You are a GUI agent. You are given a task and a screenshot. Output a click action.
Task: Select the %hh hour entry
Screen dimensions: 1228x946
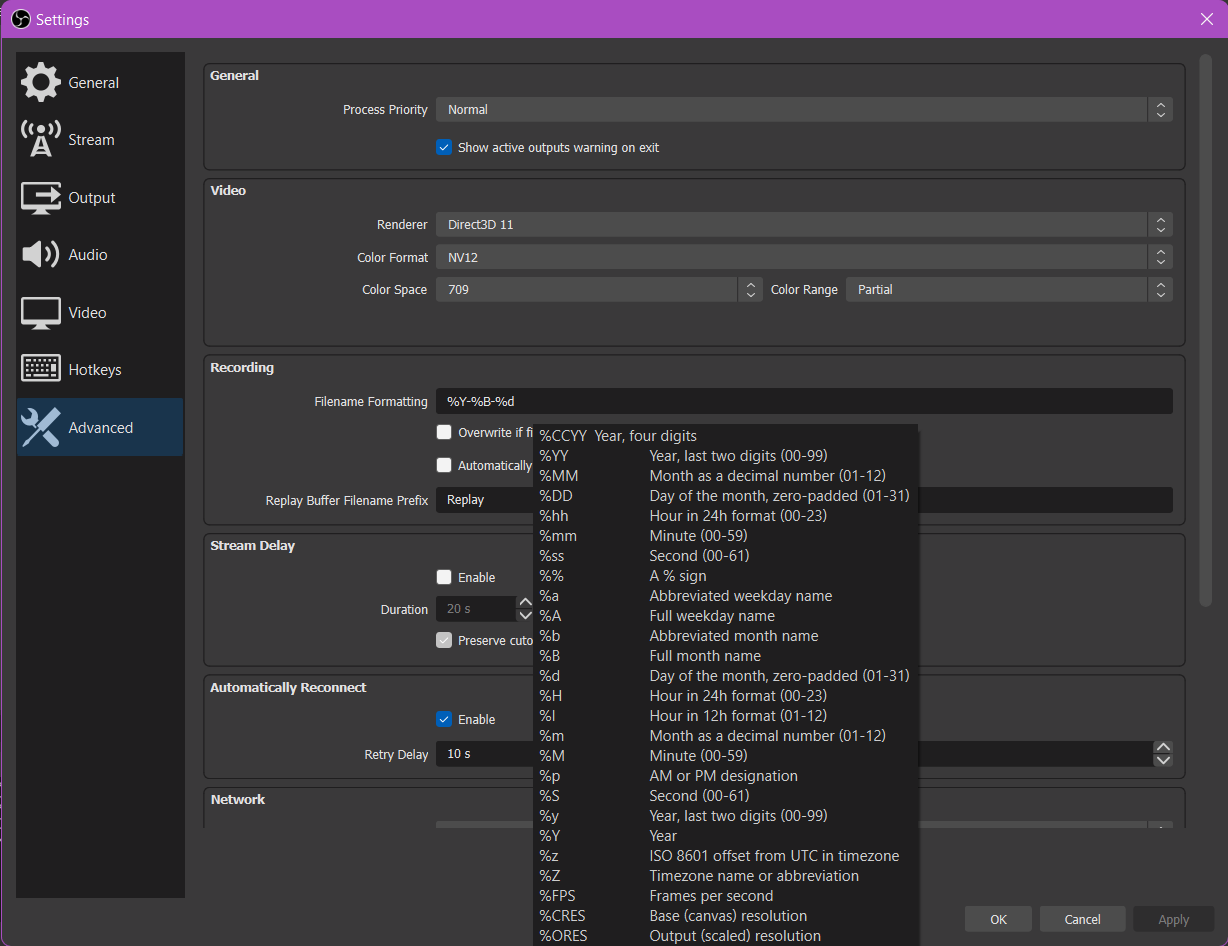(x=726, y=516)
